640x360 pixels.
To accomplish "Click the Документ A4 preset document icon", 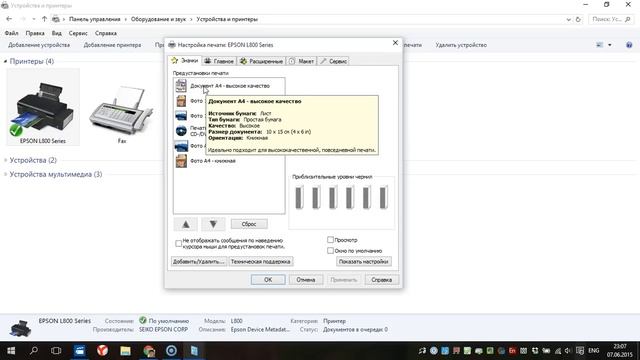I will [181, 86].
